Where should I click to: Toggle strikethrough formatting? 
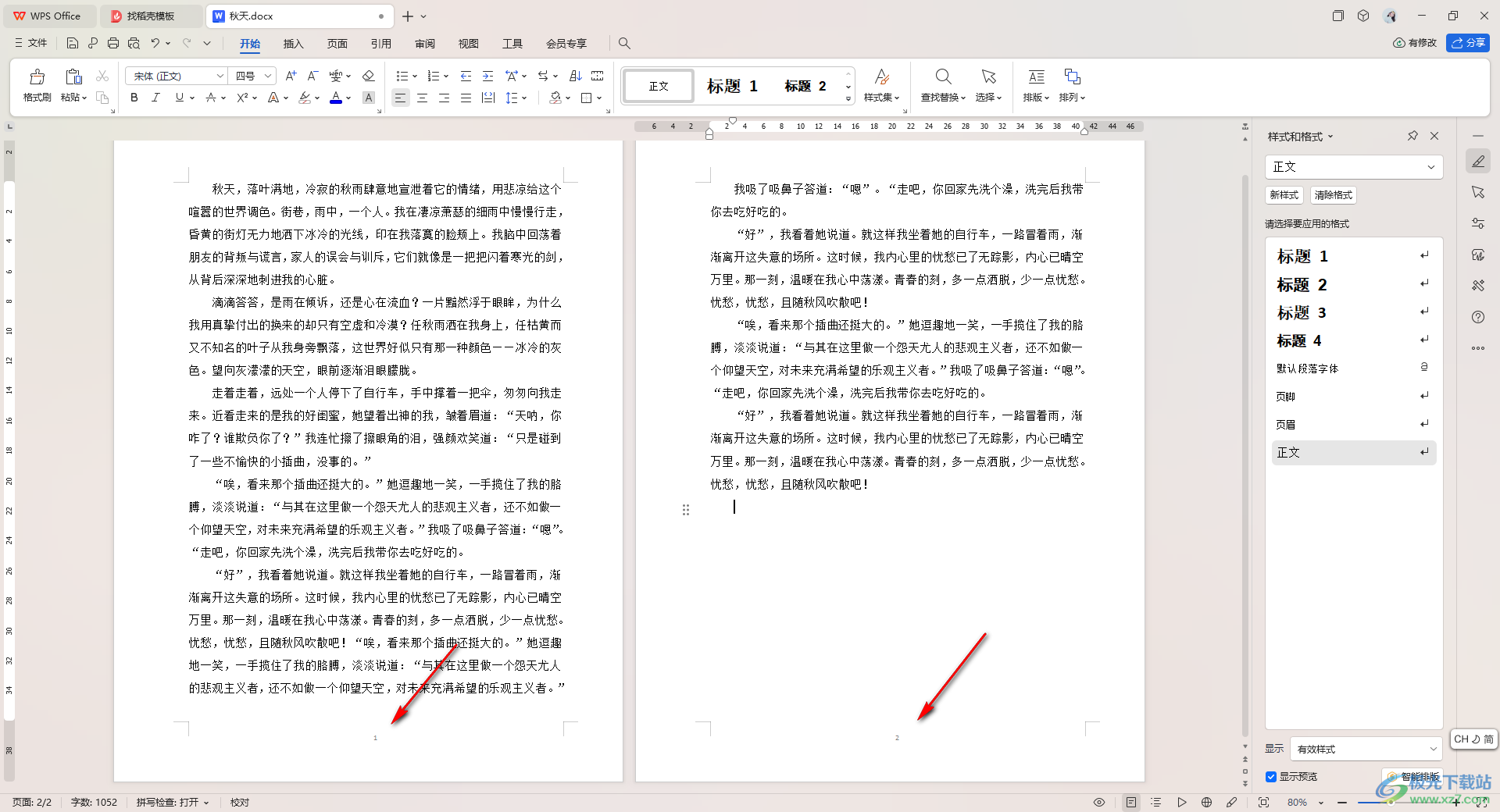point(211,98)
